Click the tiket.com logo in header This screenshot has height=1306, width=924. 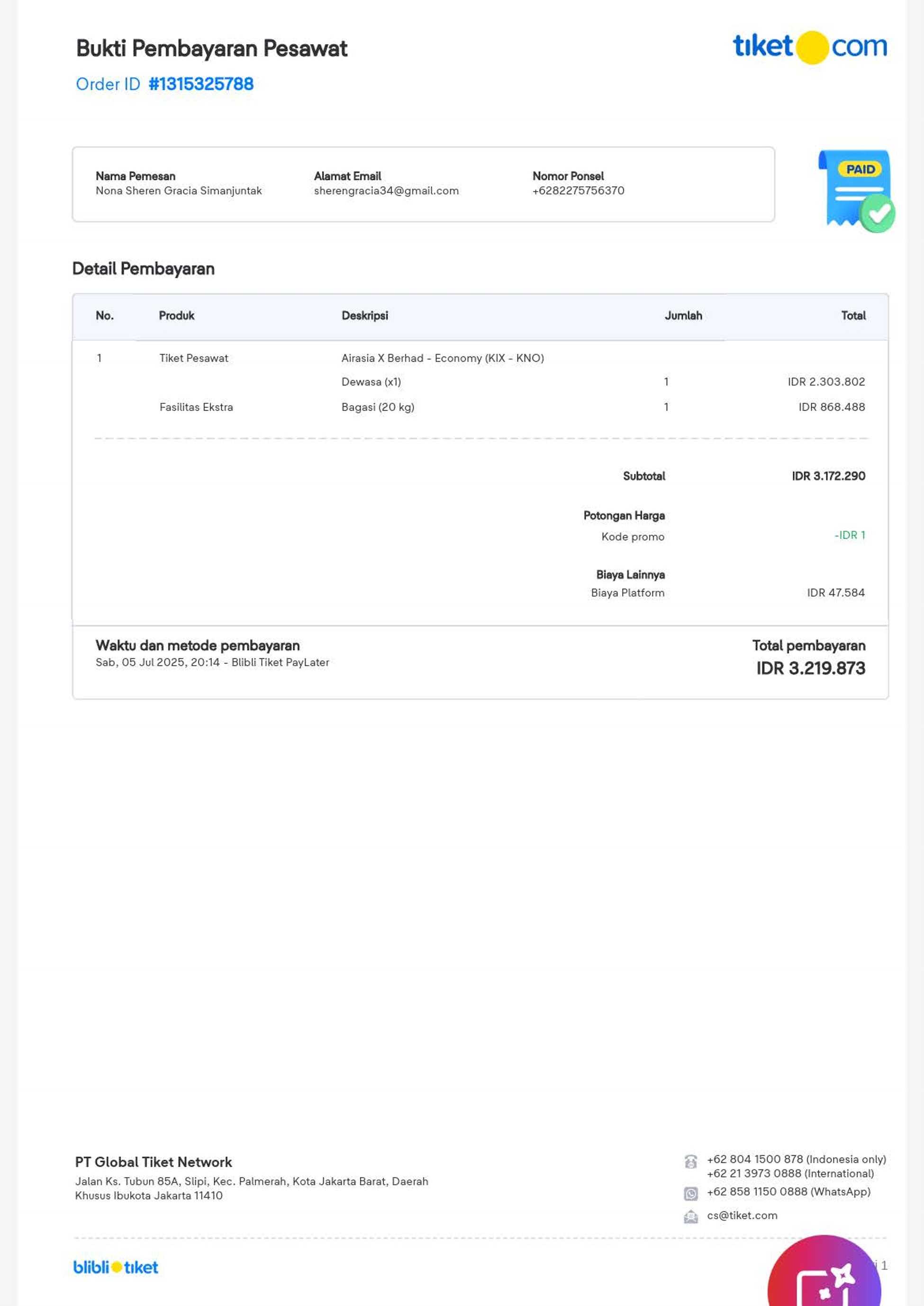(809, 46)
